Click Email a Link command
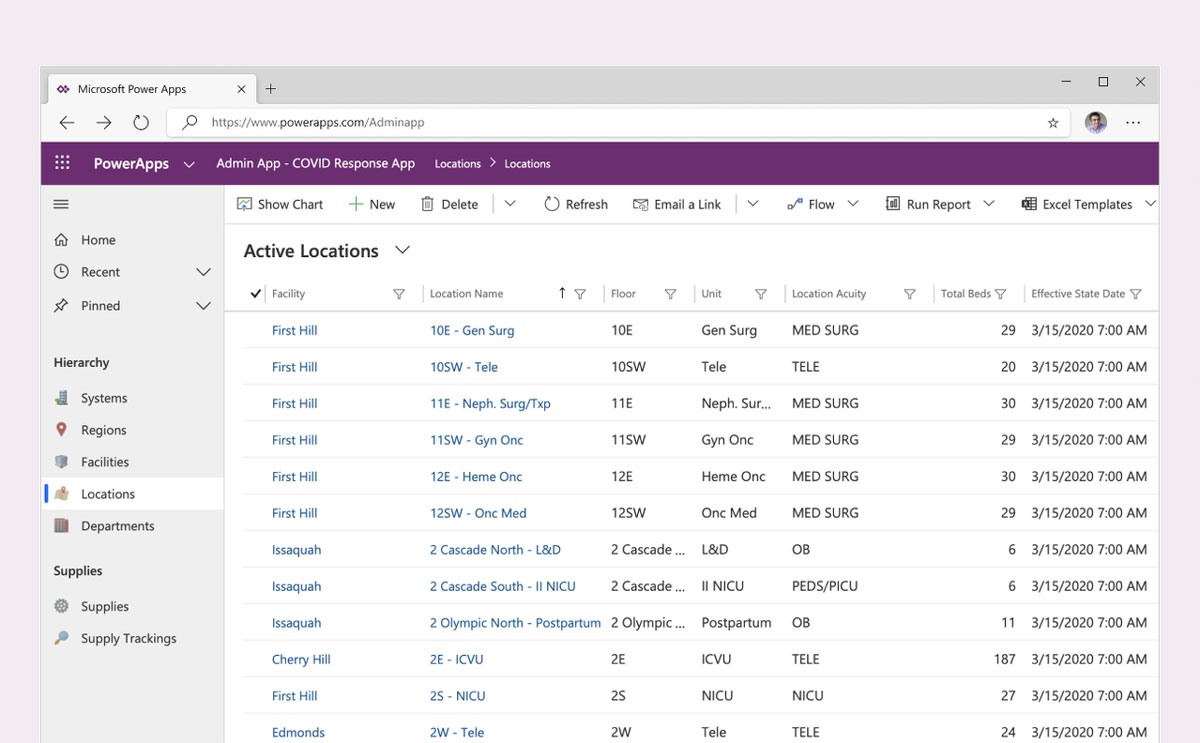The height and width of the screenshot is (743, 1200). point(677,204)
